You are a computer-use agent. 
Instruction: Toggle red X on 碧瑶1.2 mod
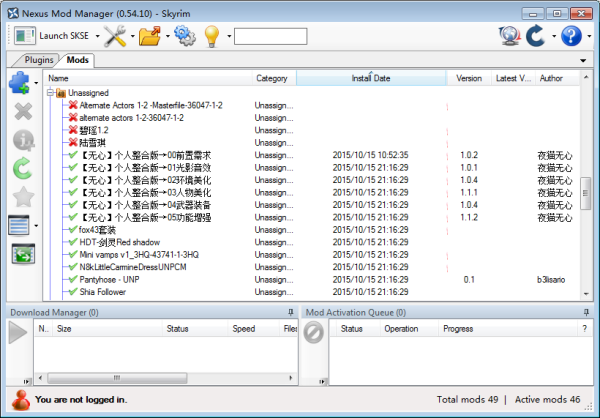click(73, 130)
